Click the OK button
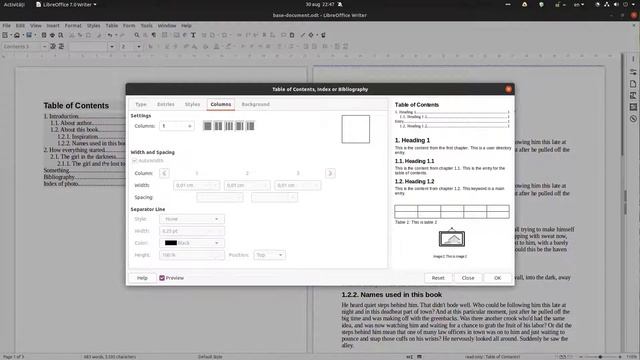The height and width of the screenshot is (360, 640). tap(498, 278)
